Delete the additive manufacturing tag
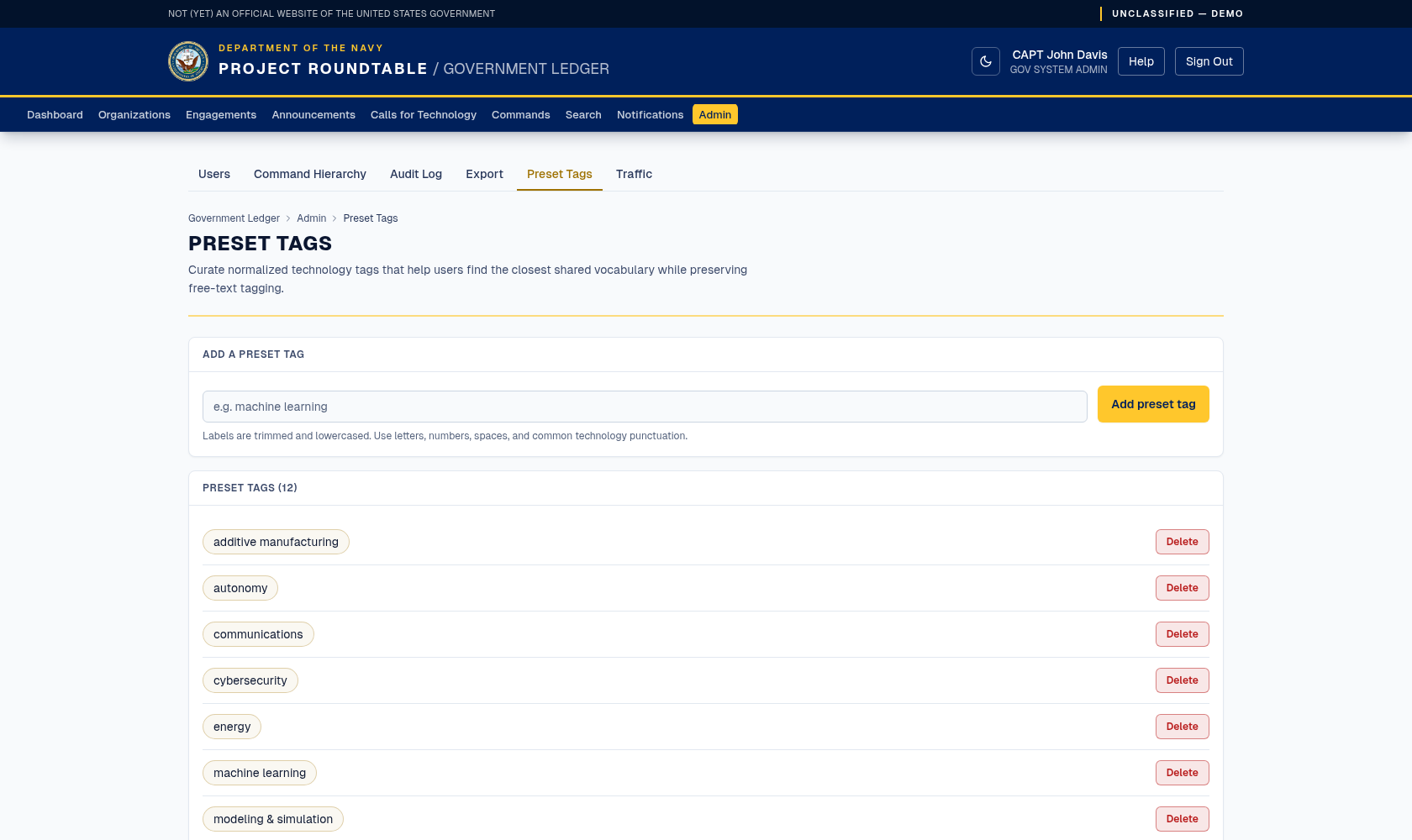Image resolution: width=1412 pixels, height=840 pixels. coord(1183,542)
